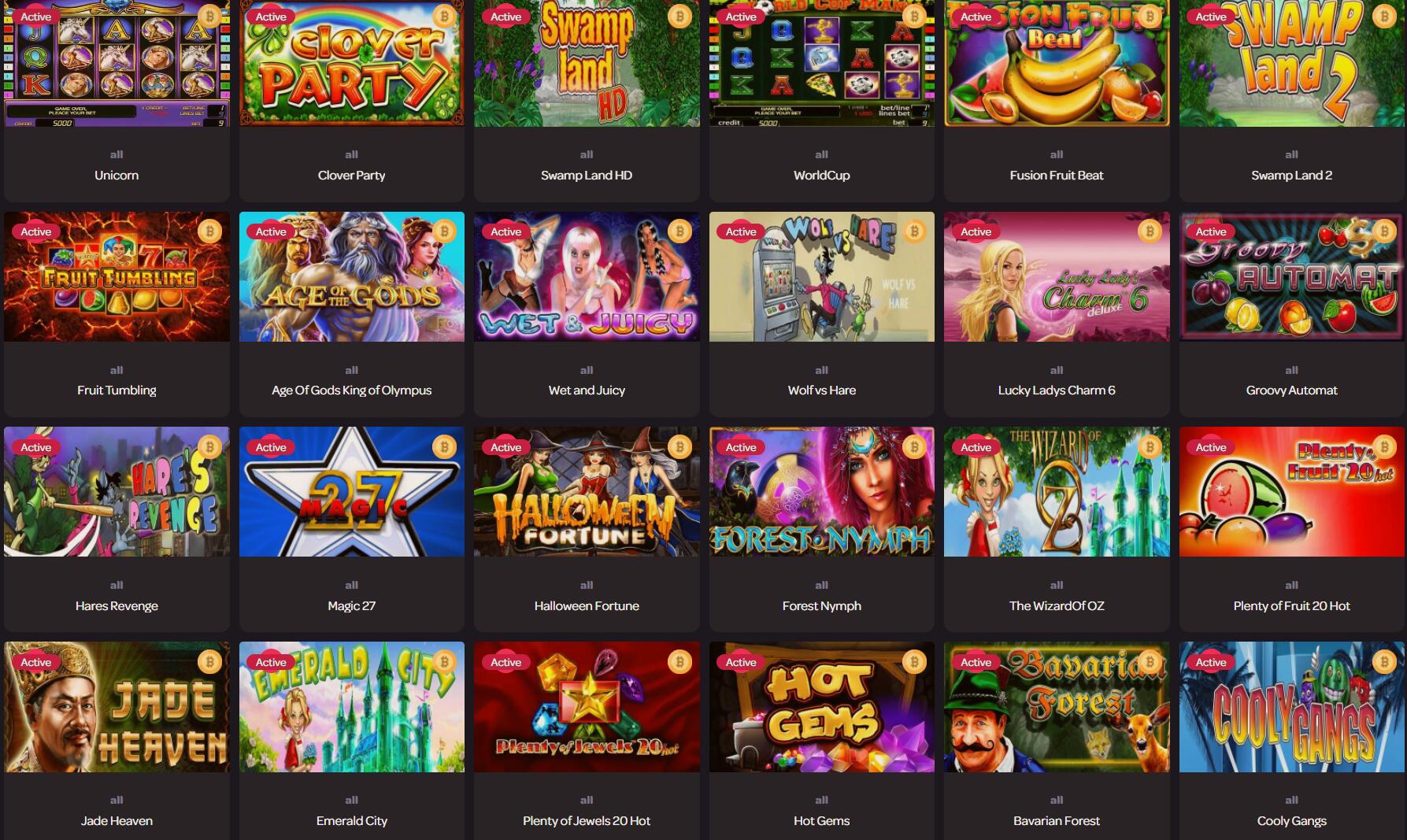
Task: Open the Lucky Ladys Charm 6 thumbnail
Action: (x=1057, y=276)
